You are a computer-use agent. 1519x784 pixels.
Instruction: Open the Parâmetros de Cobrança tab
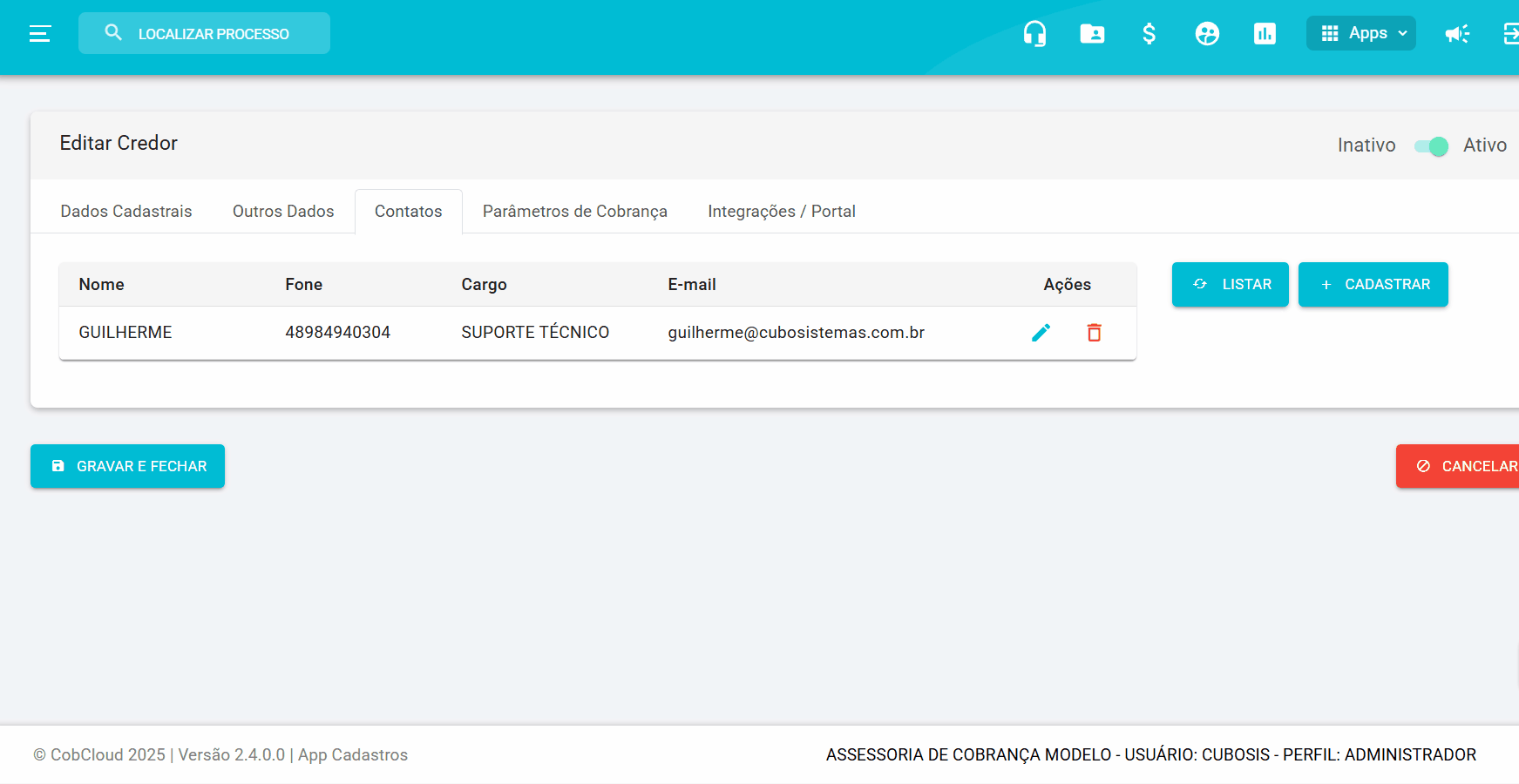tap(575, 212)
